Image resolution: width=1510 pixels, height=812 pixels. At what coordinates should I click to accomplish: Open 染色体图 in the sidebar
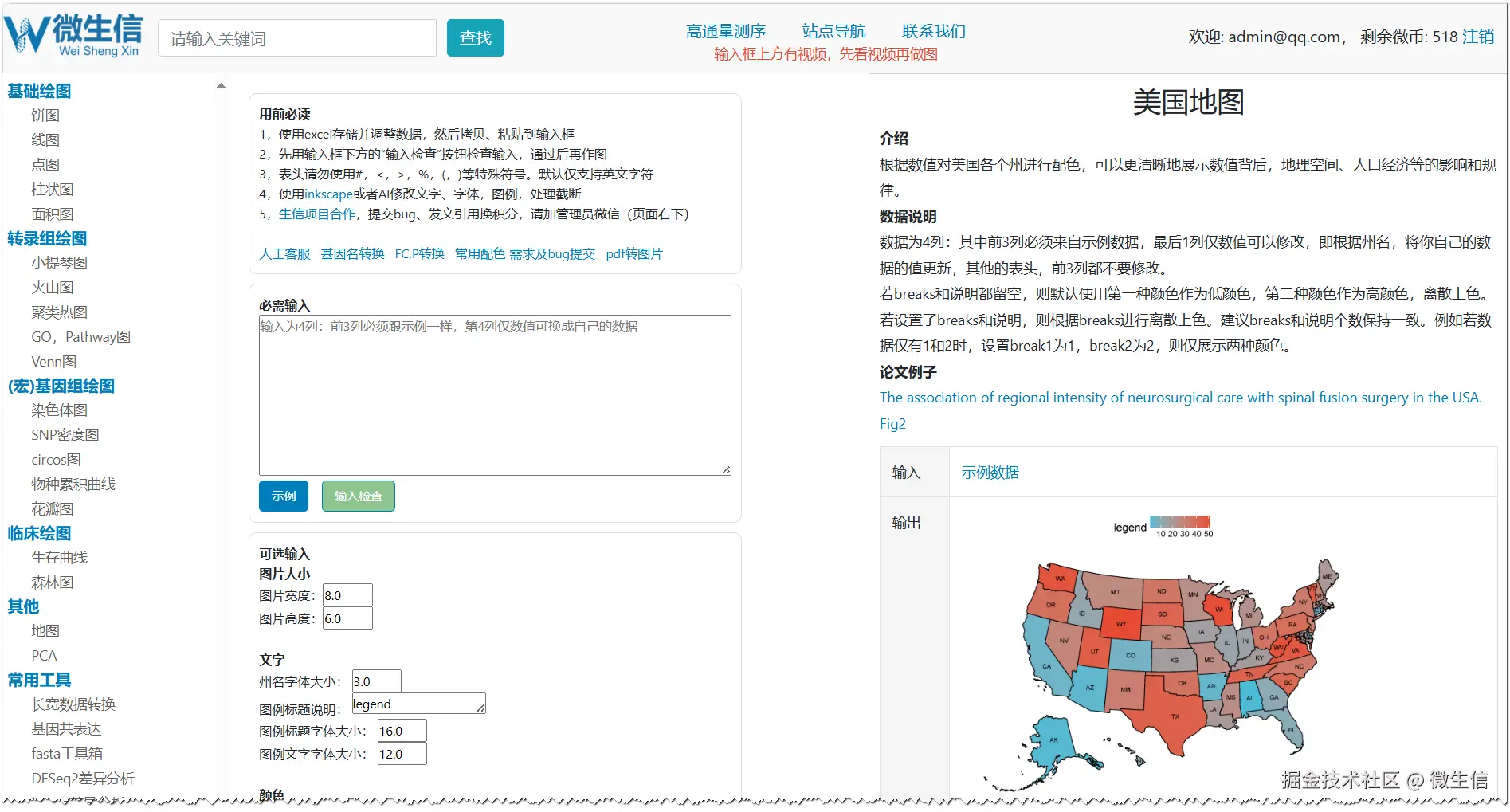coord(60,410)
